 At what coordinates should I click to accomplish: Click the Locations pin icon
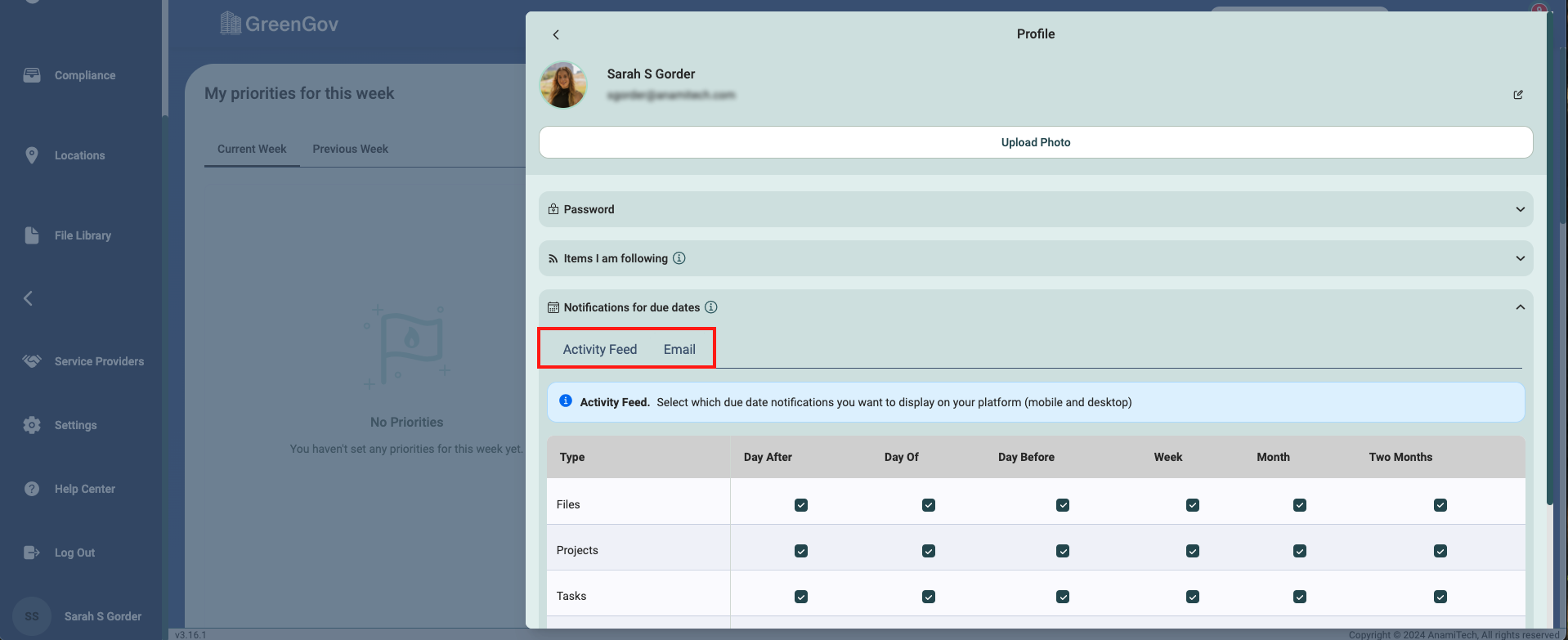pyautogui.click(x=32, y=155)
